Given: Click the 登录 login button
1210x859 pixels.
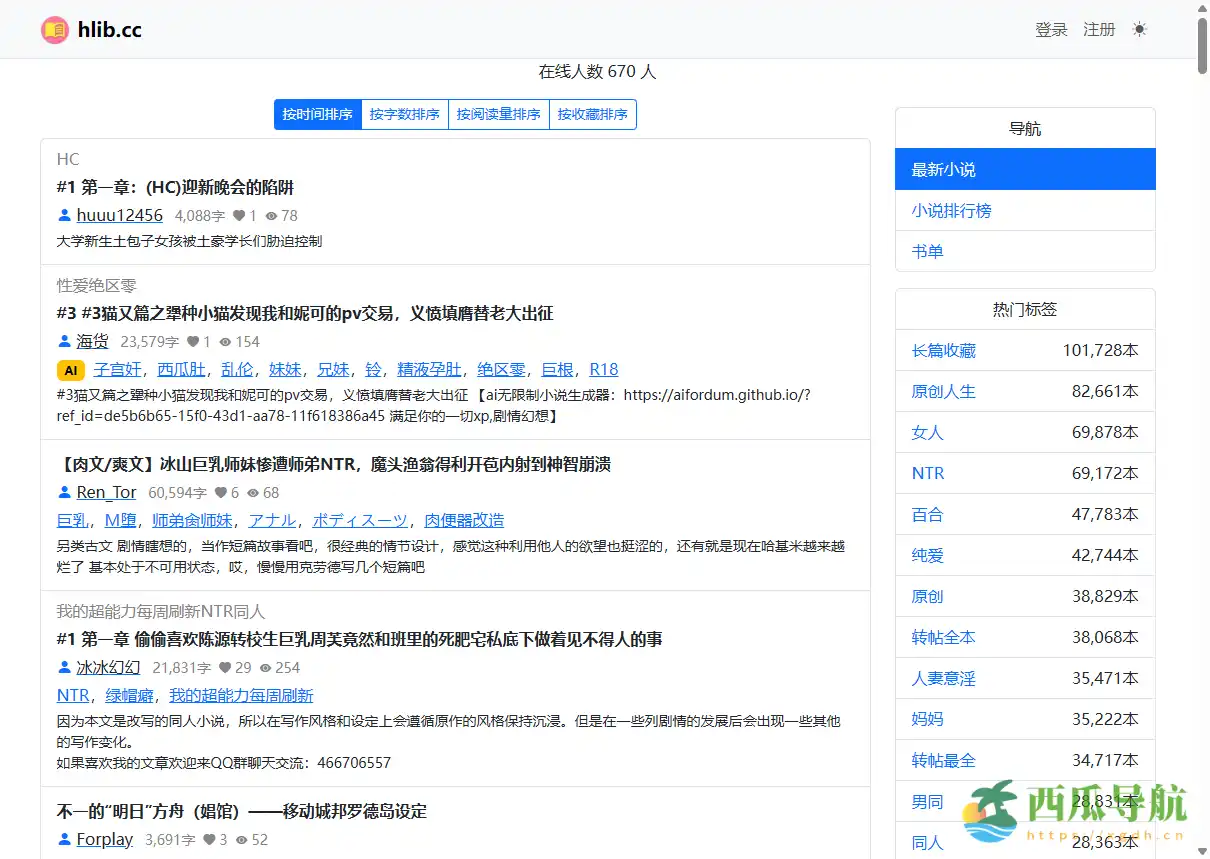Looking at the screenshot, I should (x=1052, y=30).
